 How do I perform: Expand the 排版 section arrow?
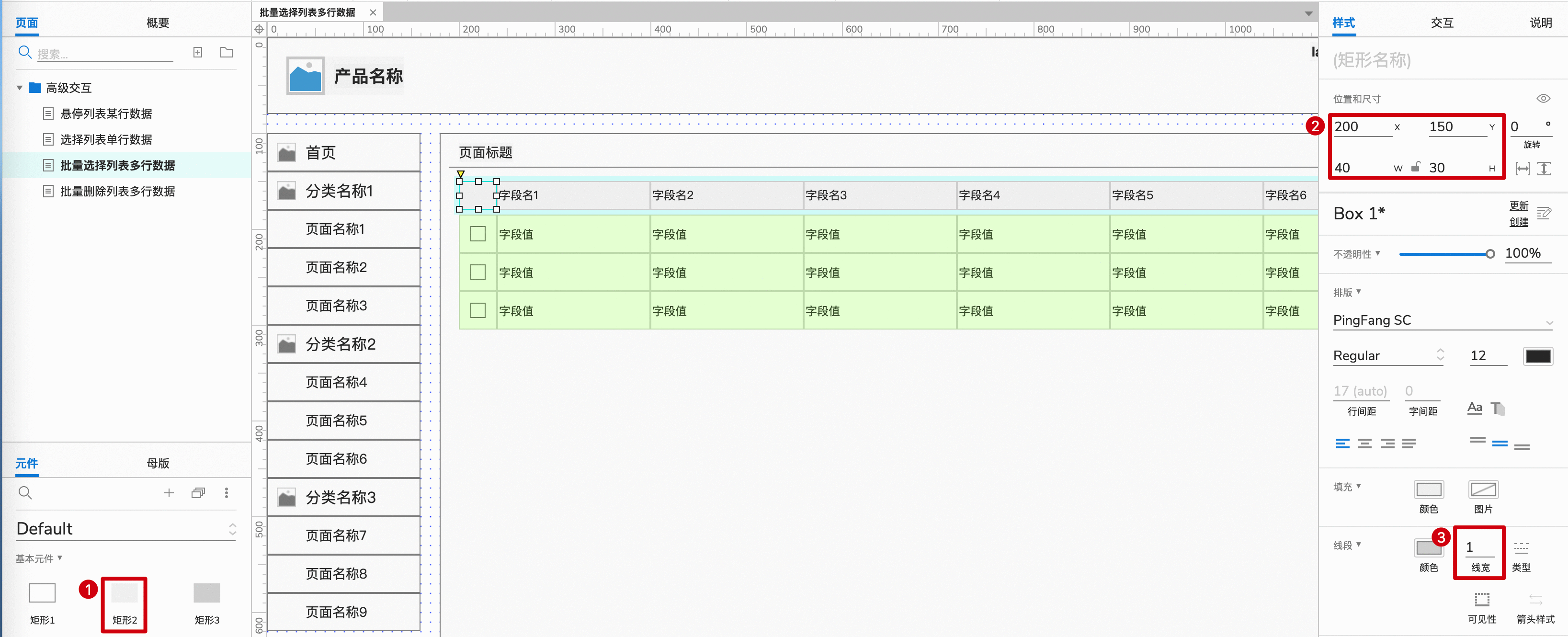1359,292
